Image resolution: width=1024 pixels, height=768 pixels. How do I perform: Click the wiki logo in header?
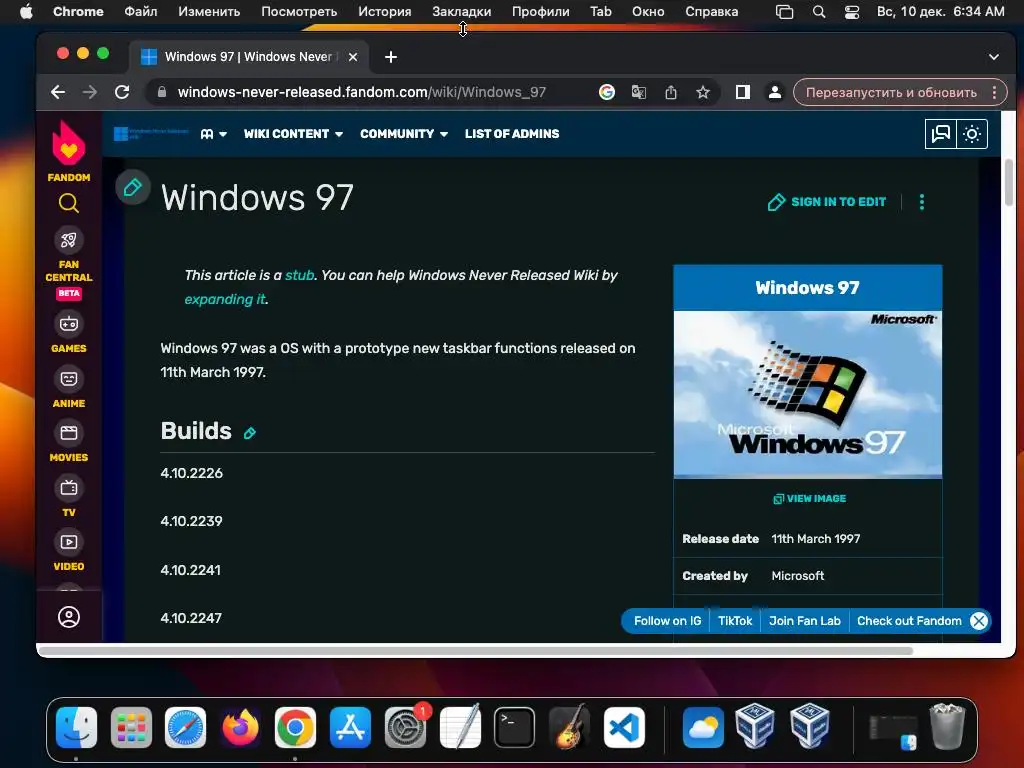(151, 134)
